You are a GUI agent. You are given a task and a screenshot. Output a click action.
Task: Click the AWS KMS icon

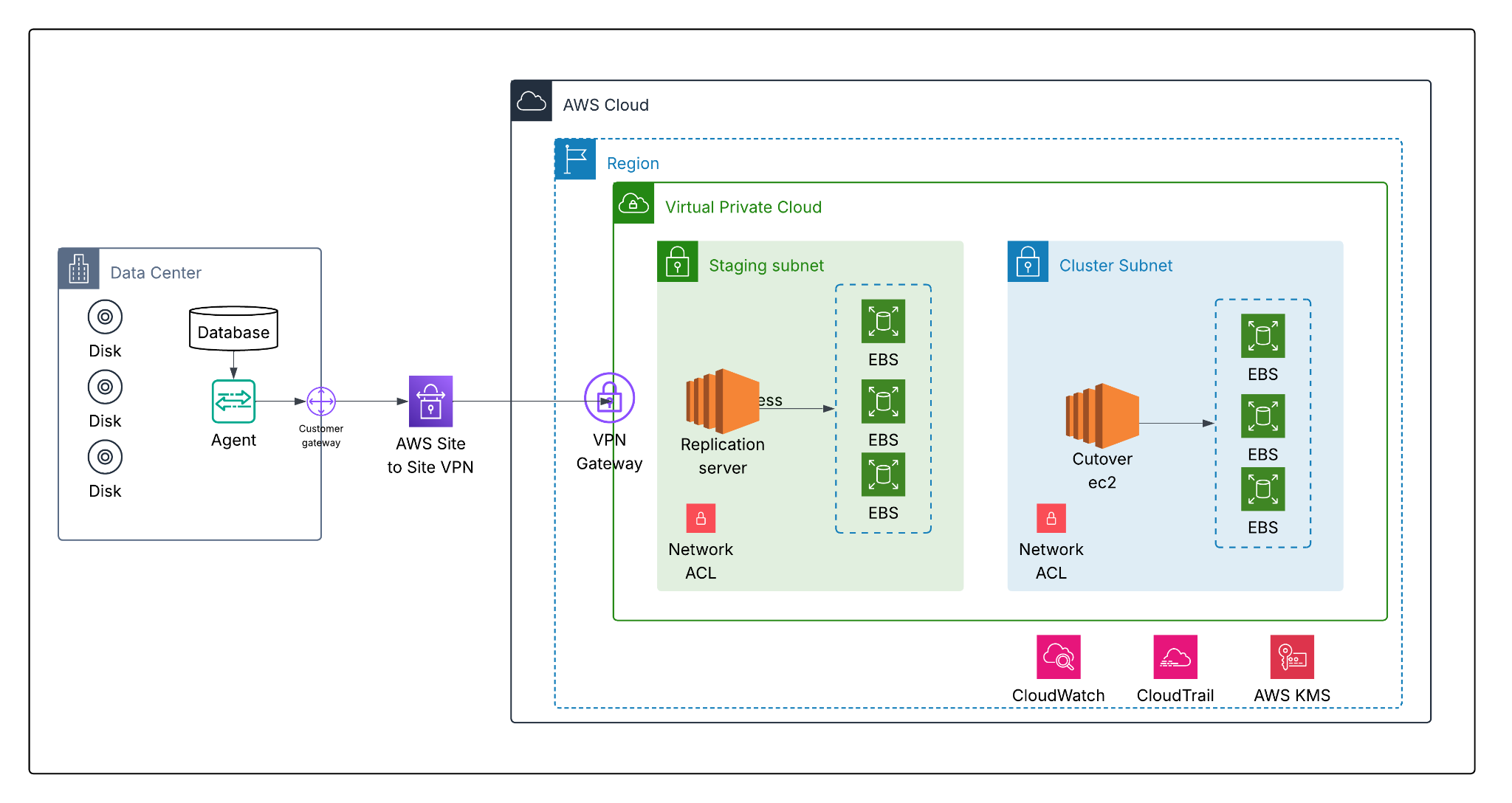click(x=1291, y=657)
